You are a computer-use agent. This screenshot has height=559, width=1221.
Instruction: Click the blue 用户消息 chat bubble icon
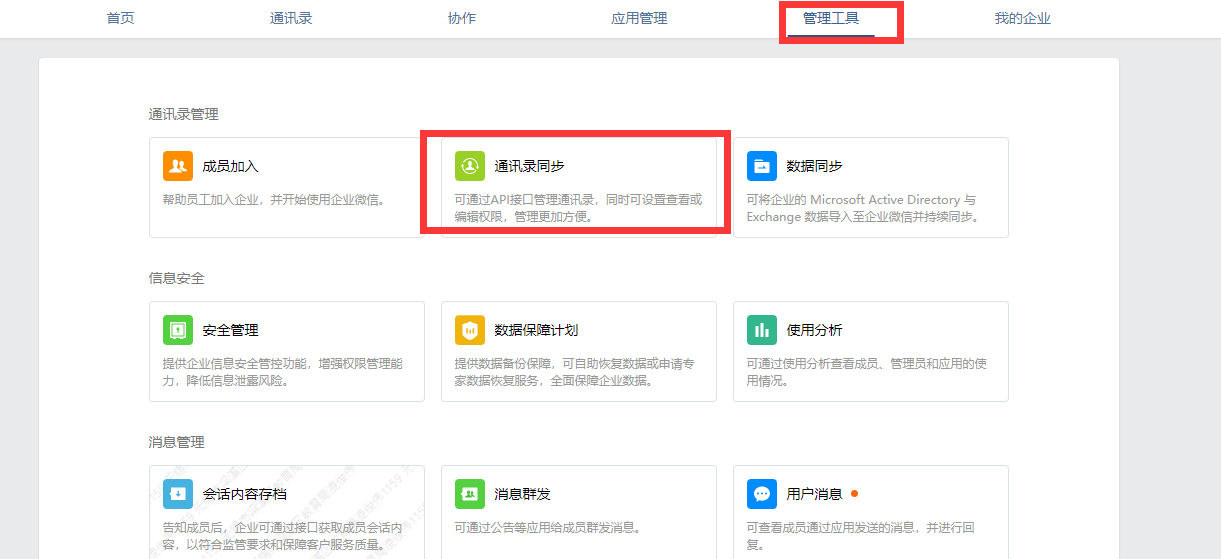tap(762, 494)
